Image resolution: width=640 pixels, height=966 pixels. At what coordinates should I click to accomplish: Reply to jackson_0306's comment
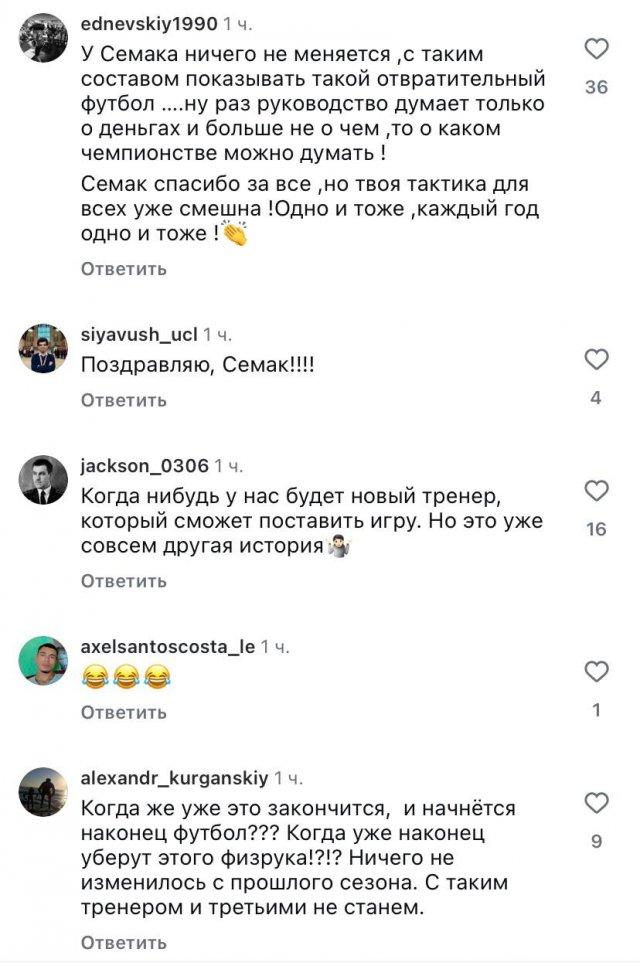tap(123, 581)
